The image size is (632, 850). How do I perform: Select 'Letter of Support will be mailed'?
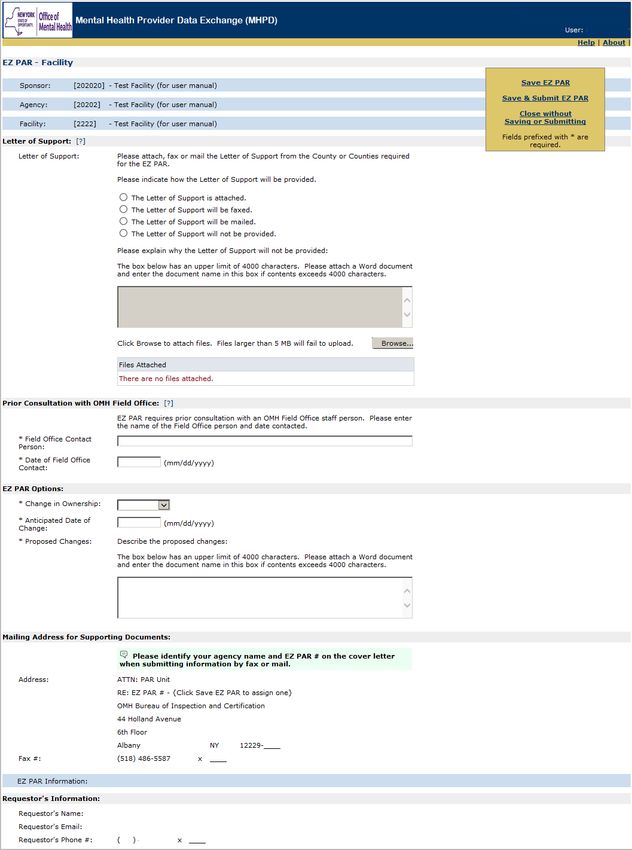[123, 222]
